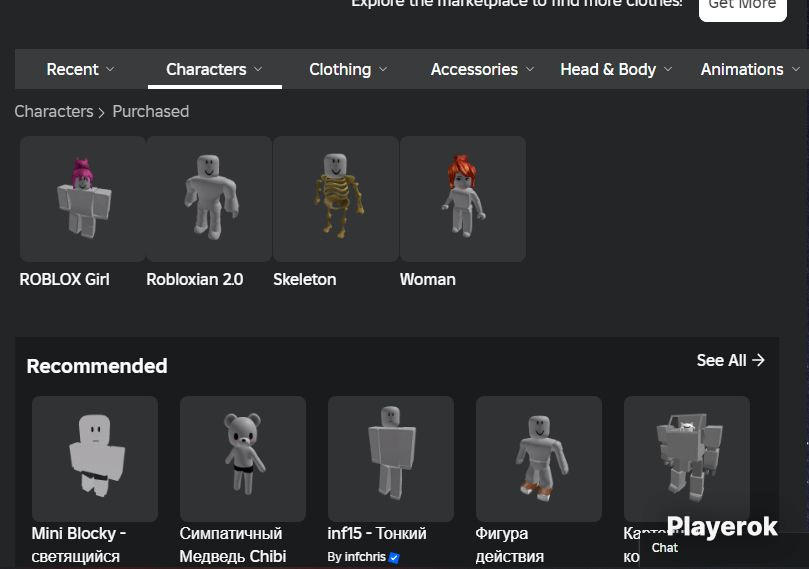Image resolution: width=809 pixels, height=569 pixels.
Task: Open the Фигура действия recommended thumbnail
Action: [539, 459]
